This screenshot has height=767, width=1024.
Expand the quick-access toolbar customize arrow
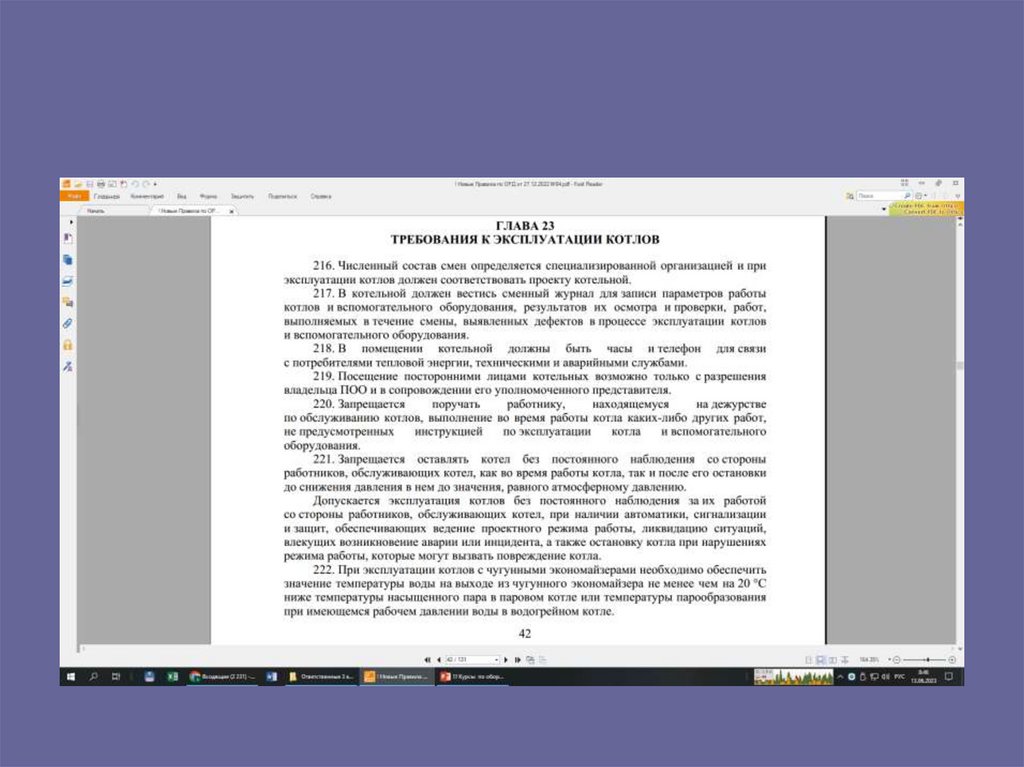155,184
